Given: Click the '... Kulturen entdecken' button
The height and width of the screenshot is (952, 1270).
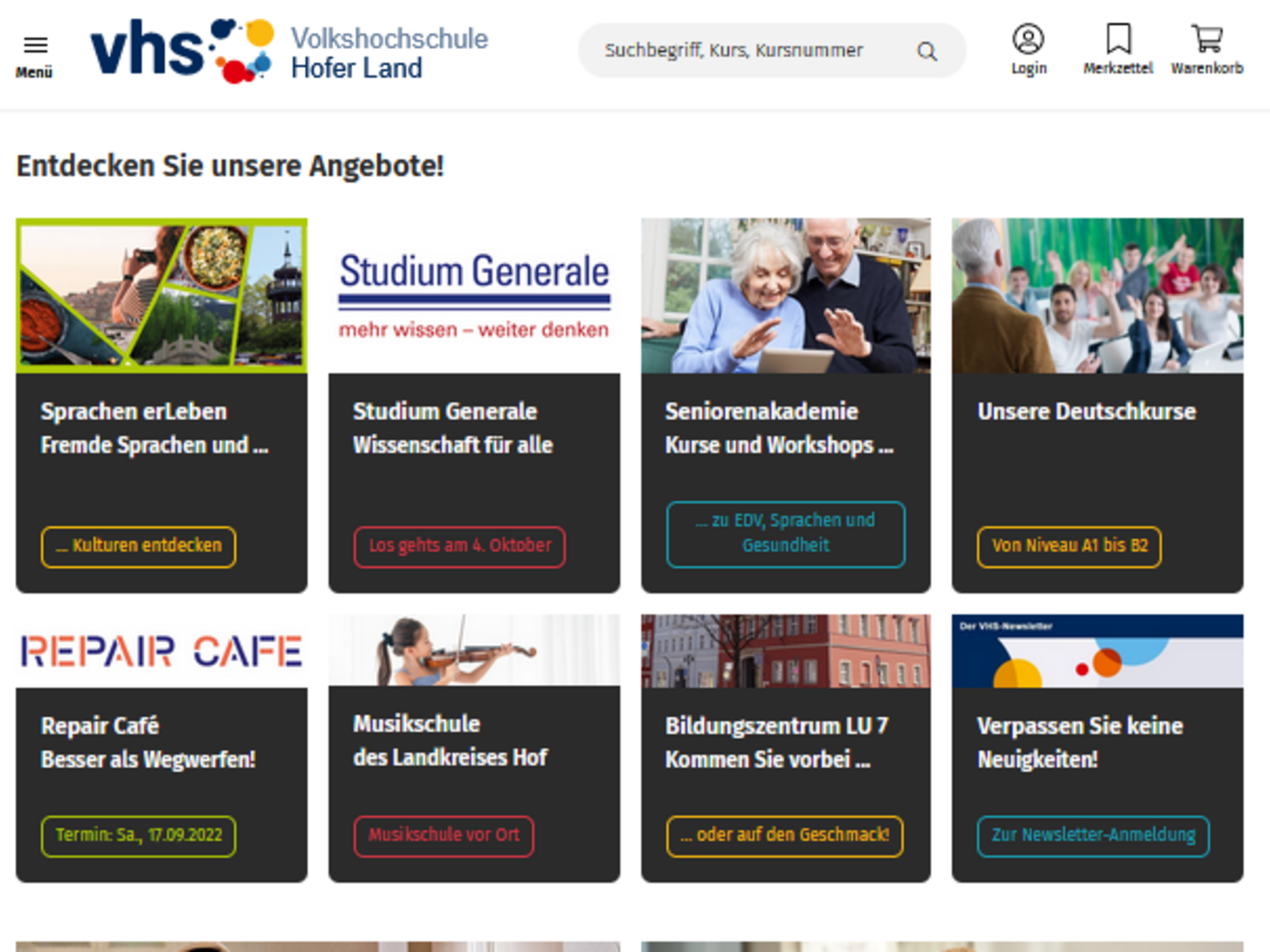Looking at the screenshot, I should (x=139, y=546).
